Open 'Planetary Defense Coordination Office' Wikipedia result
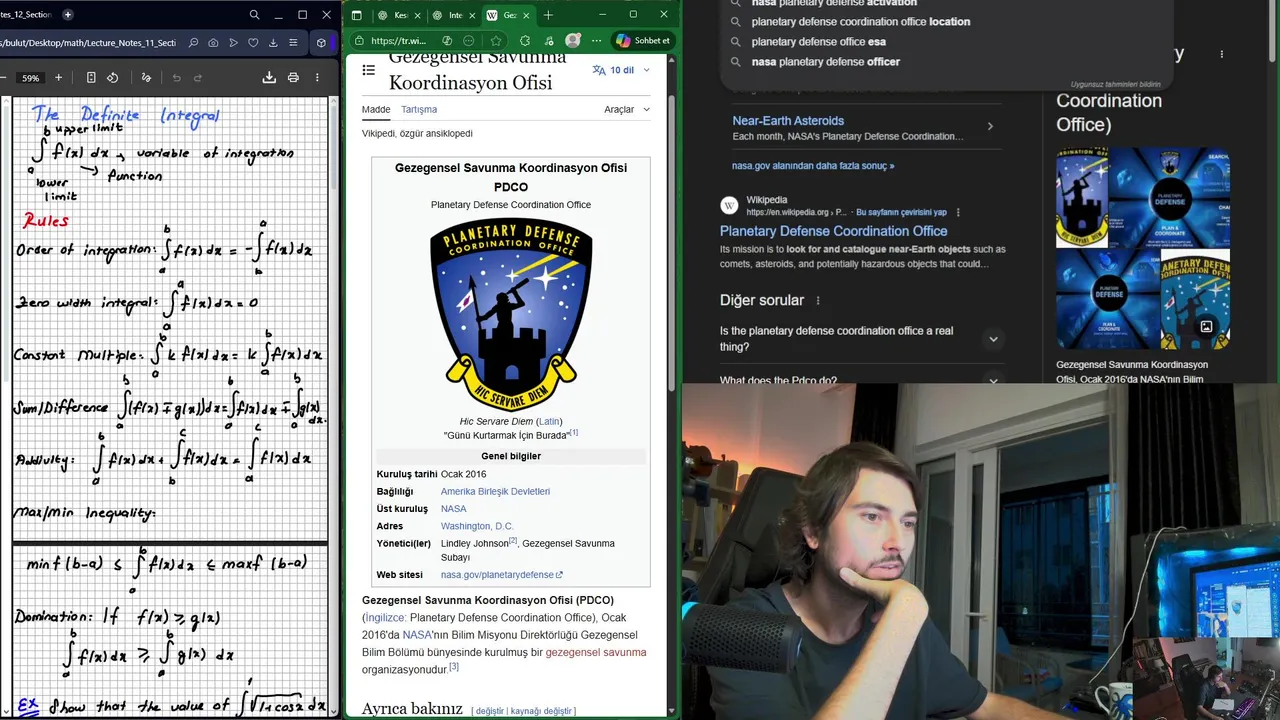Image resolution: width=1280 pixels, height=720 pixels. [833, 231]
